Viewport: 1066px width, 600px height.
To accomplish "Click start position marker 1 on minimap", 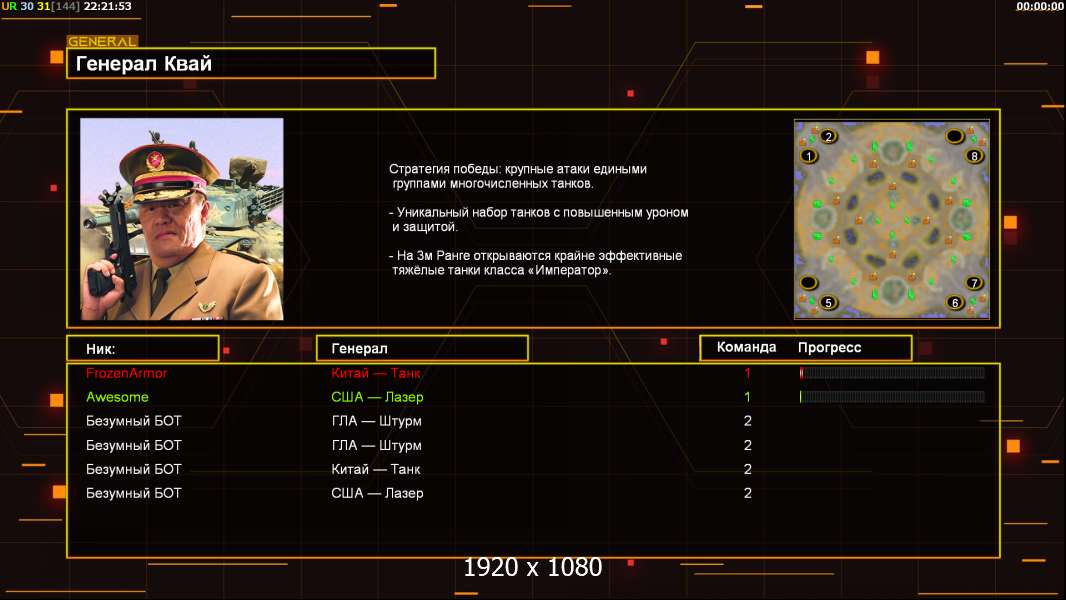I will (808, 156).
